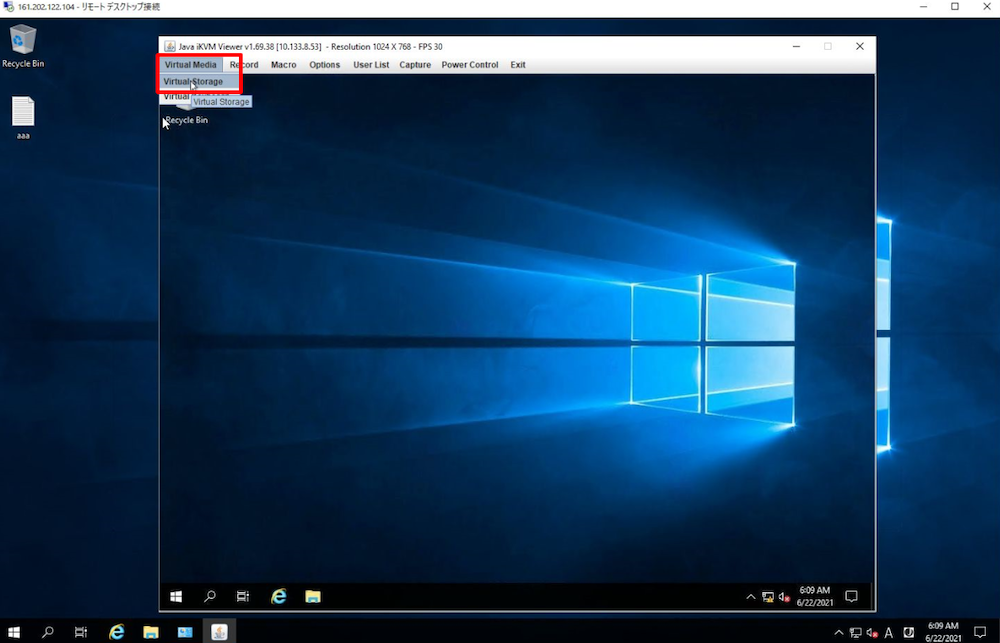The width and height of the screenshot is (1000, 643).
Task: Open the Power Control menu
Action: pos(469,65)
